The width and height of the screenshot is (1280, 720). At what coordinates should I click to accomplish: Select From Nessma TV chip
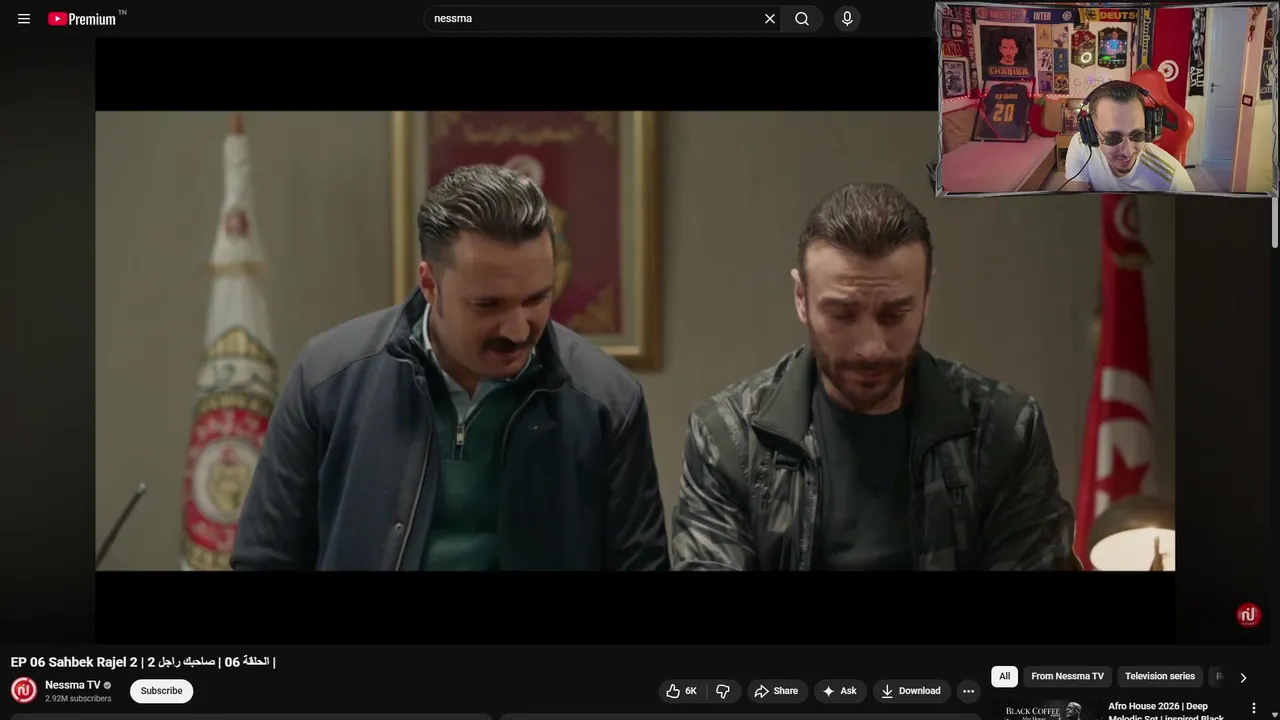[1067, 677]
